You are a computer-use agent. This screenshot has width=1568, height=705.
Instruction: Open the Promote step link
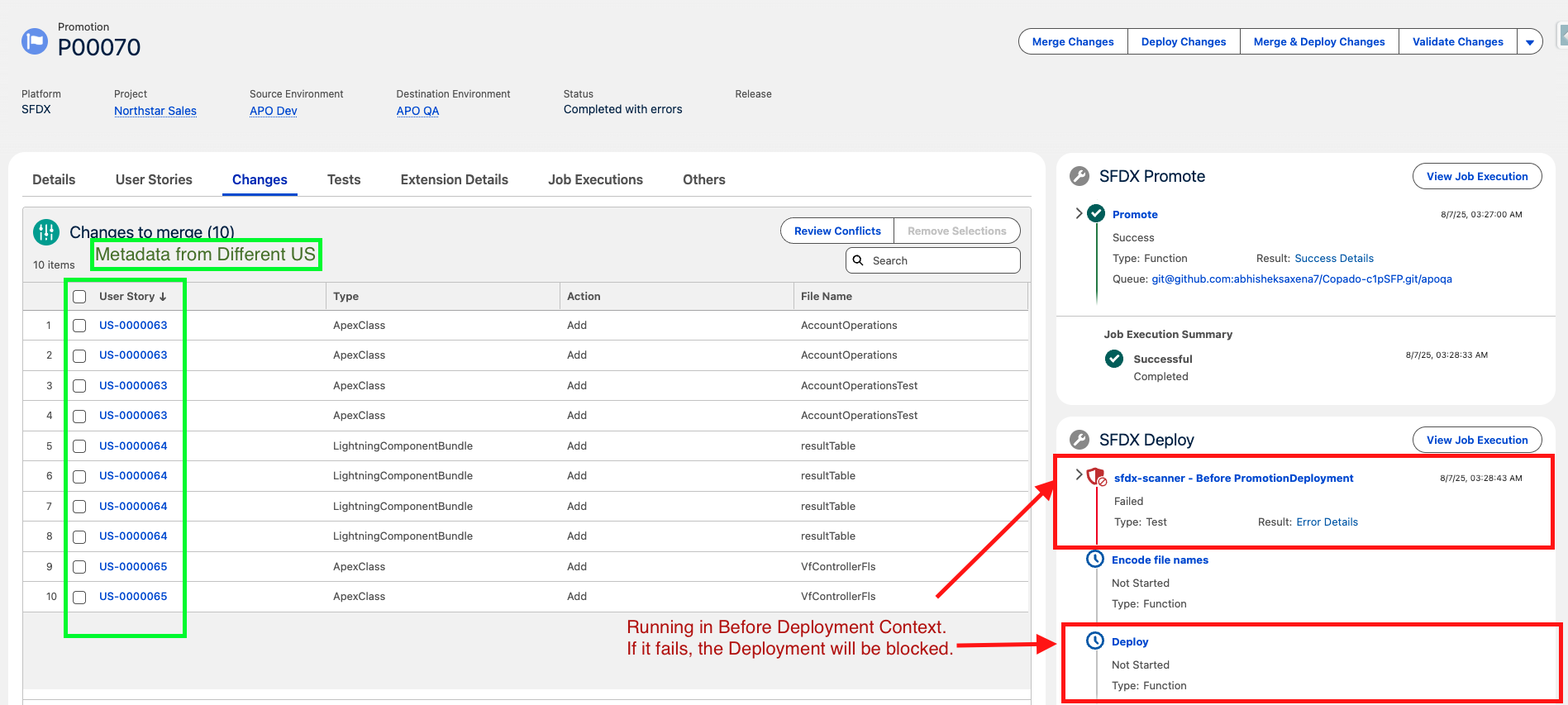(x=1135, y=215)
